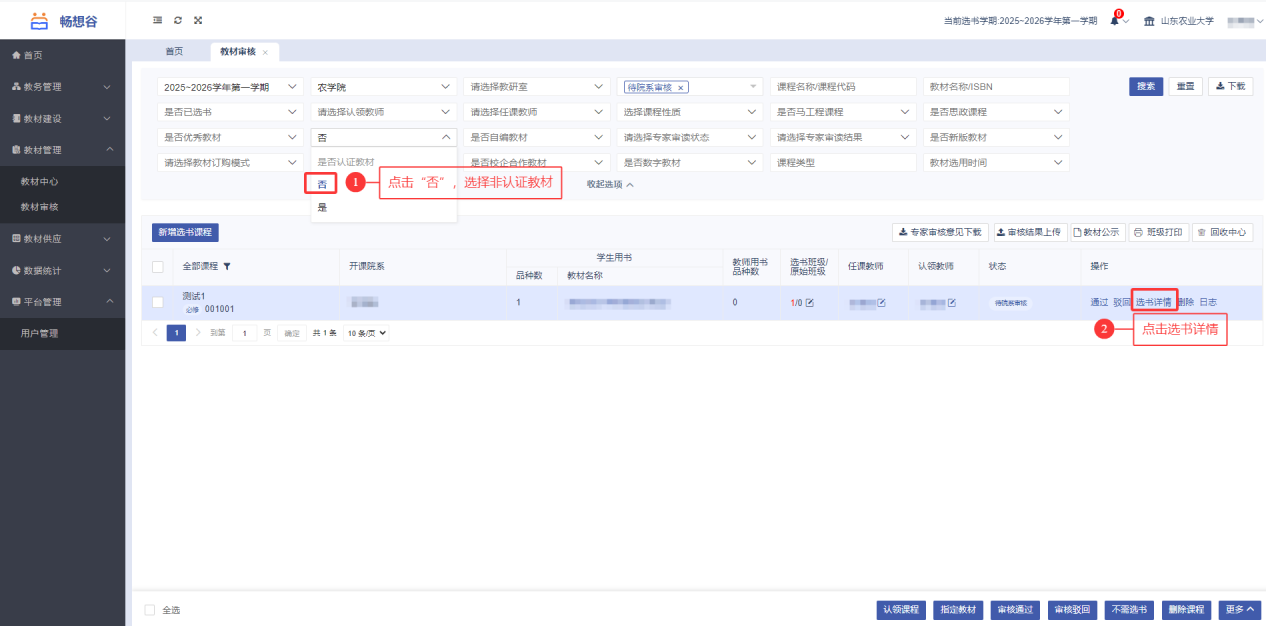Open the notification bell icon
1266x626 pixels.
click(1115, 21)
